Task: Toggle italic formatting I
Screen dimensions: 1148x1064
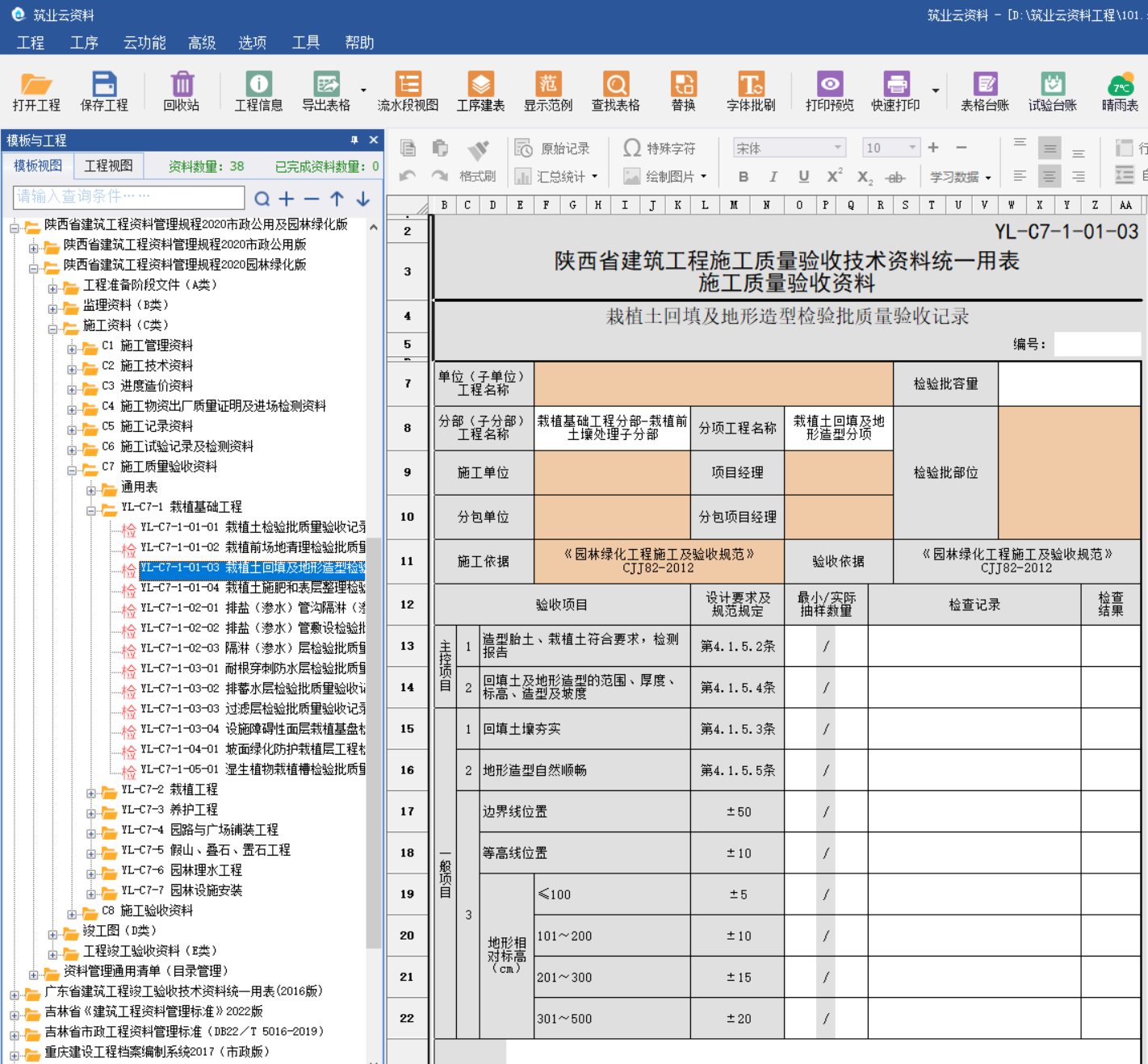Action: pyautogui.click(x=773, y=177)
